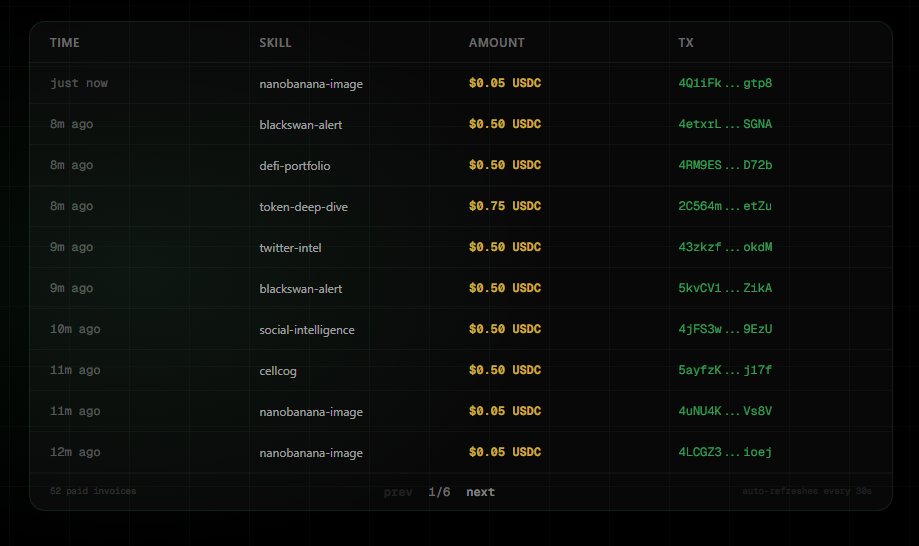This screenshot has height=546, width=919.
Task: Click $0.50 USDC in the twitter-intel row
Action: point(505,247)
